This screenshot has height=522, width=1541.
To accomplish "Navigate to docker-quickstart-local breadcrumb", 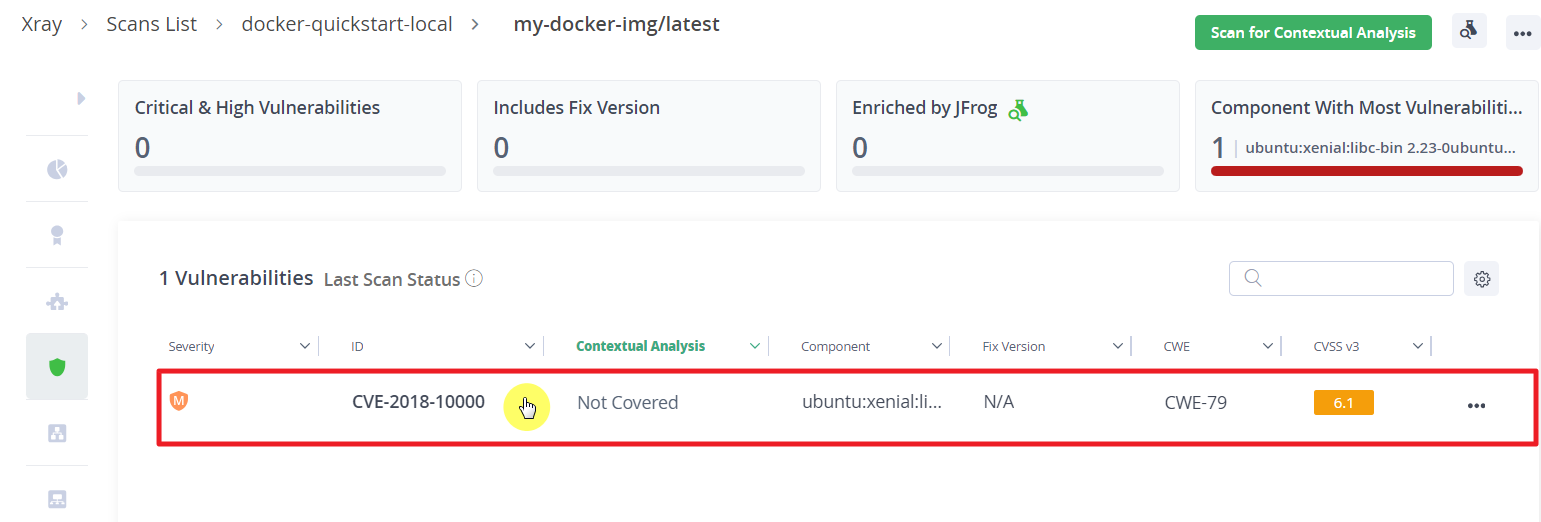I will tap(347, 24).
